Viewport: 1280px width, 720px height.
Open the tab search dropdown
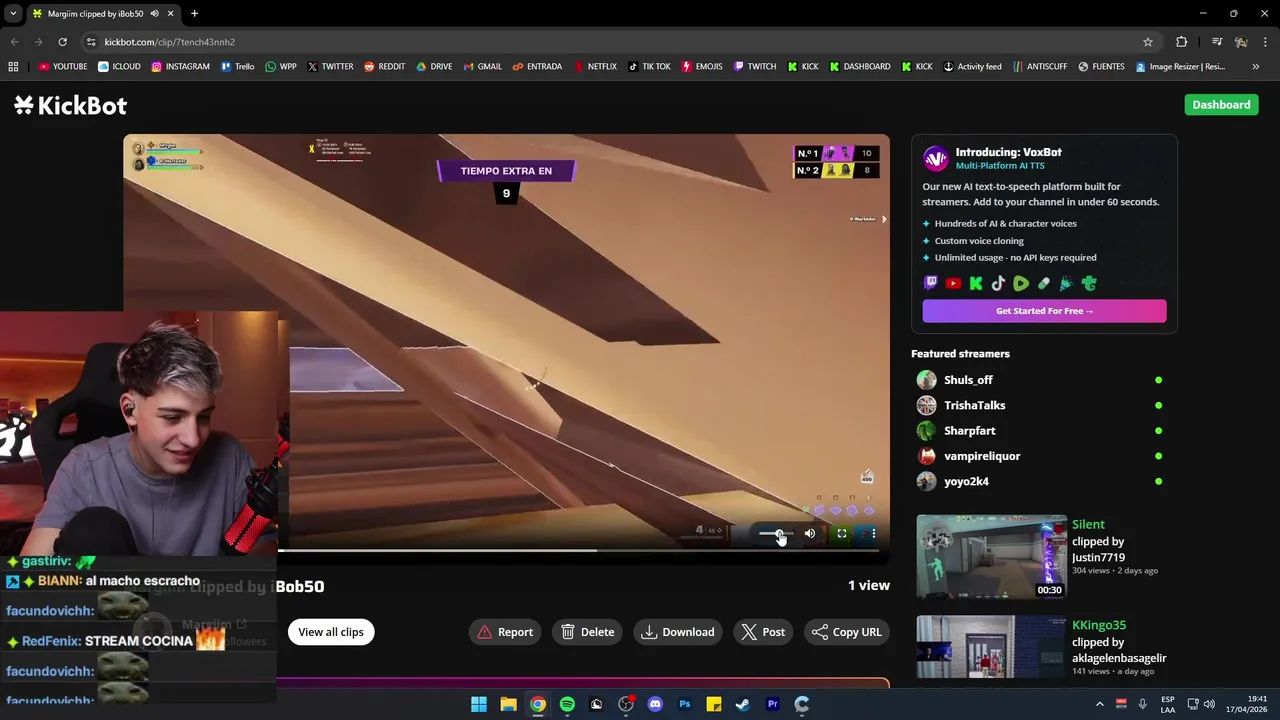tap(13, 14)
